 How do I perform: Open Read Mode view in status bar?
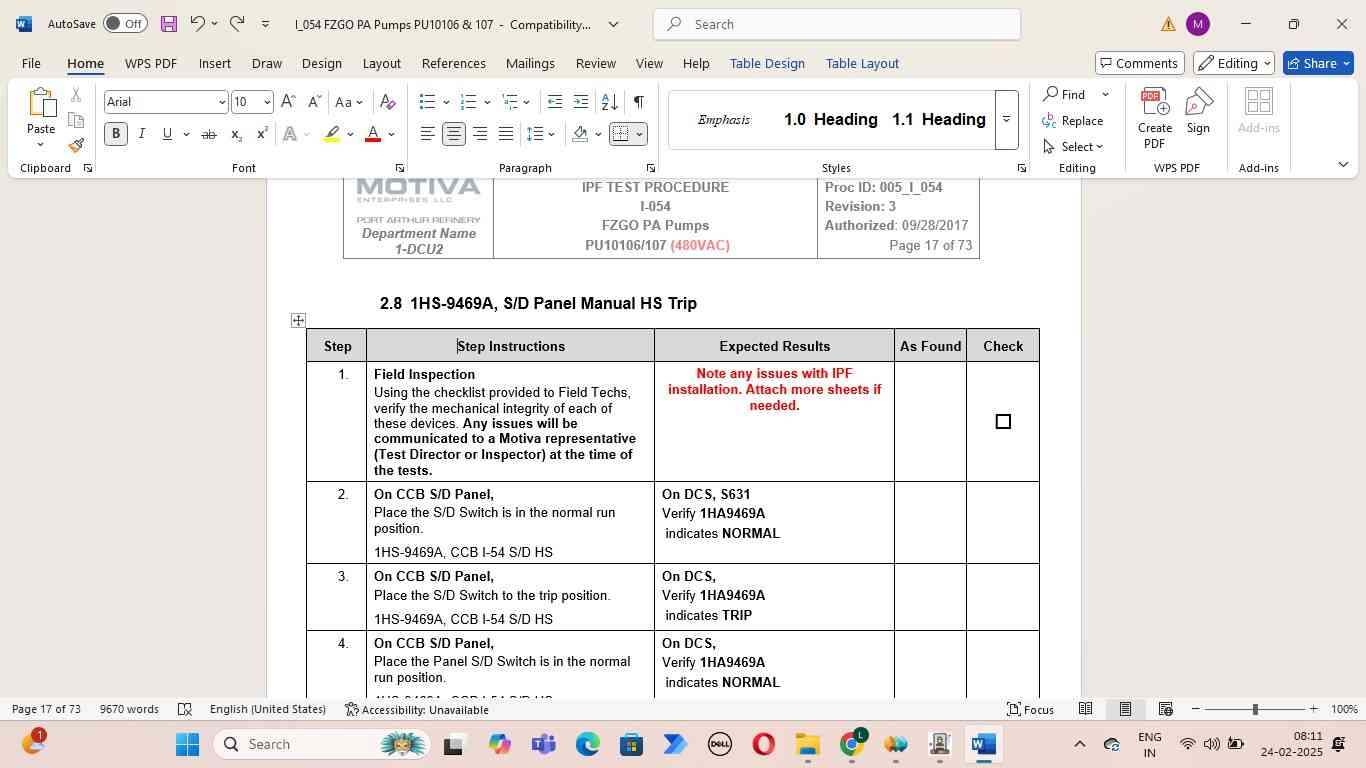tap(1085, 709)
